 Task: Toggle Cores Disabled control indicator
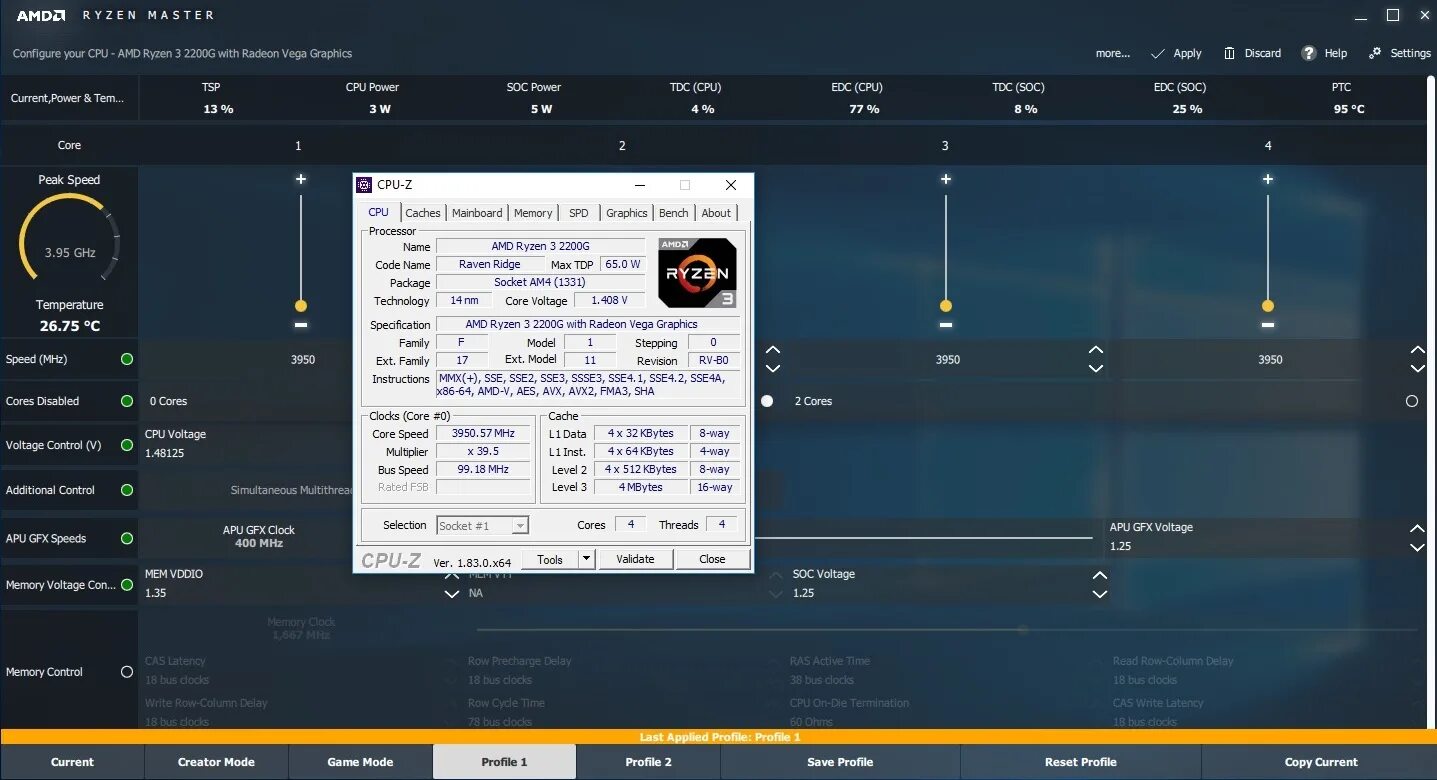pos(127,401)
